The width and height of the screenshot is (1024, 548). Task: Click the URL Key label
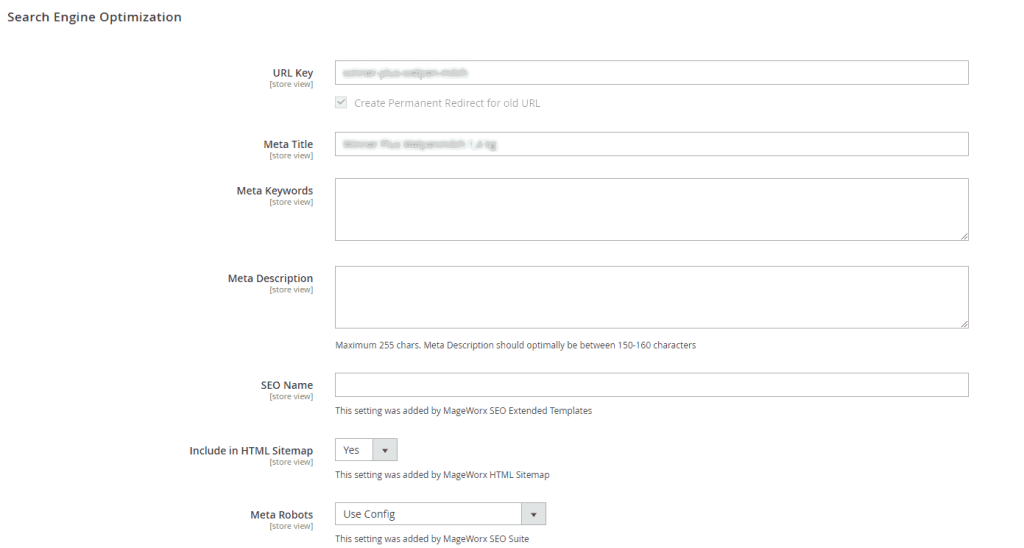[293, 73]
